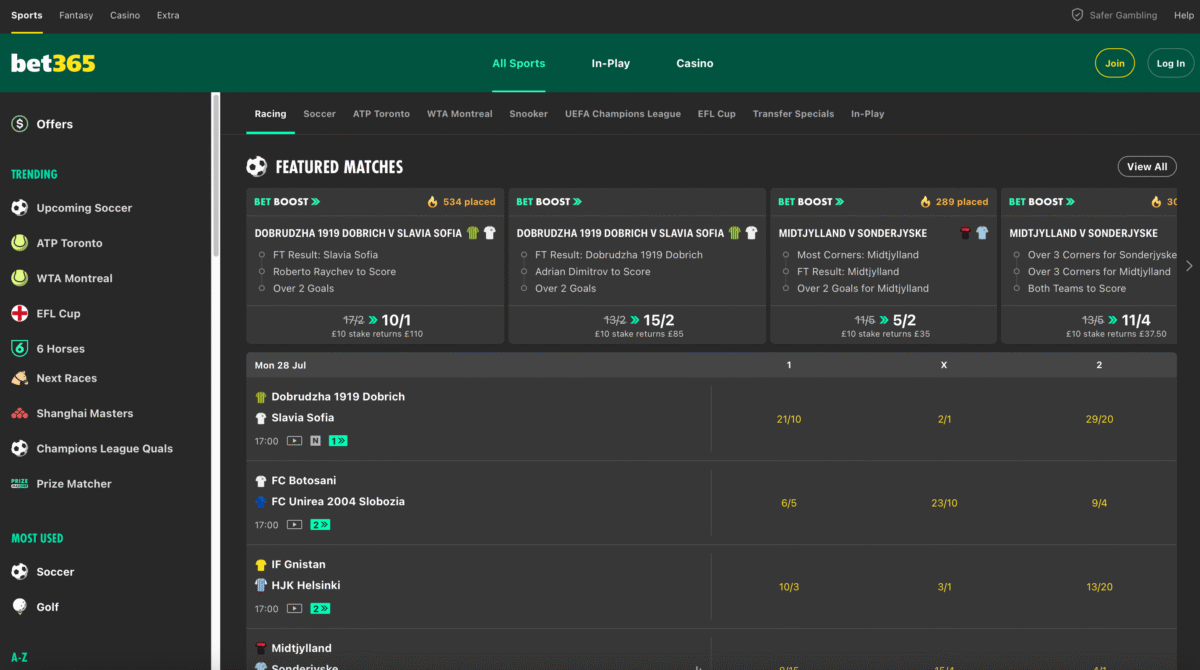Click the bet365 logo
This screenshot has height=670, width=1200.
53,63
